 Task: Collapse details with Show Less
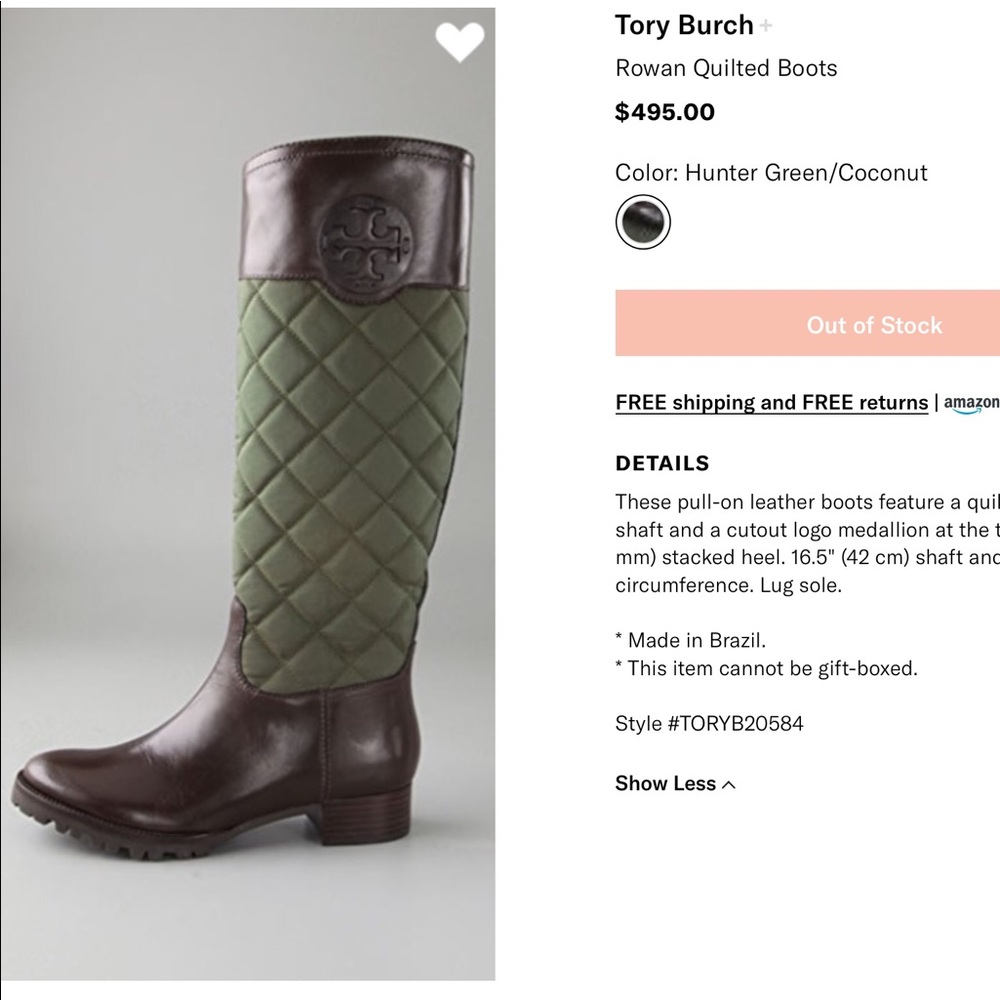666,784
